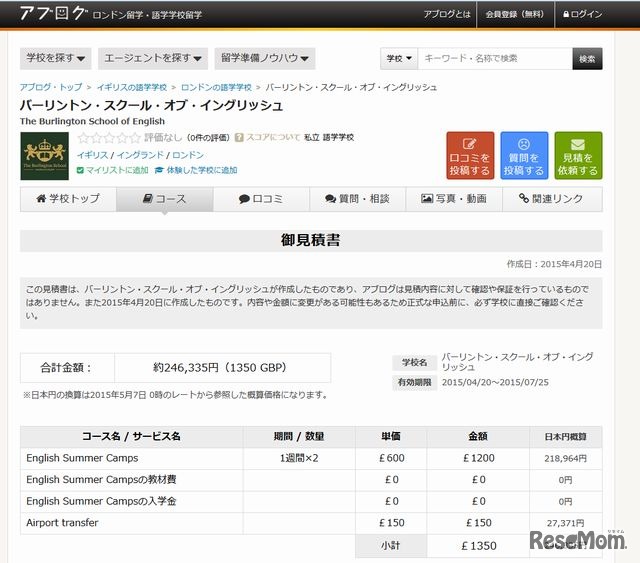Screen dimensions: 640x563
Task: Click the empty star rating icons
Action: pos(109,138)
